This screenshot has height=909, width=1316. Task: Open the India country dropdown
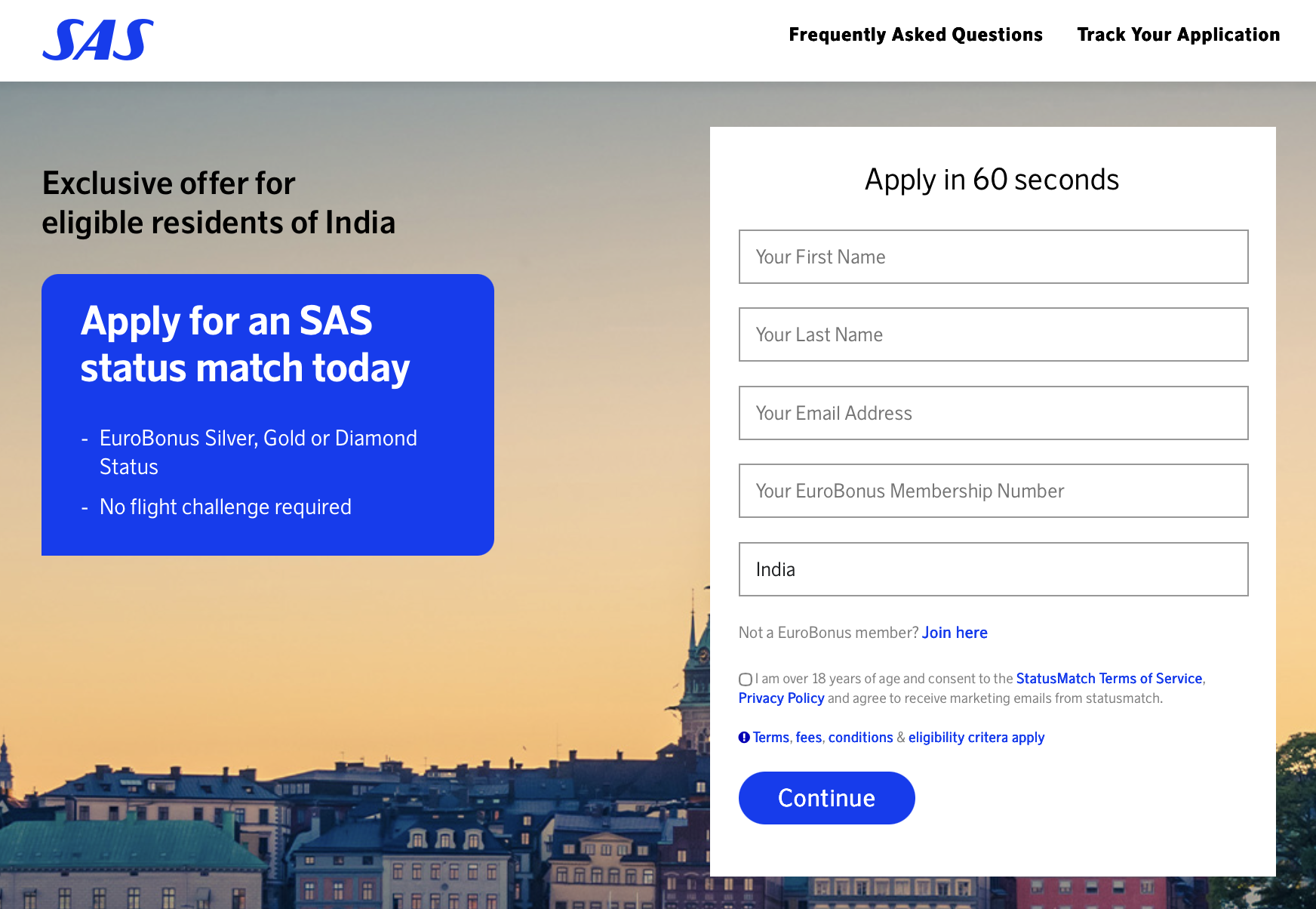(x=993, y=569)
